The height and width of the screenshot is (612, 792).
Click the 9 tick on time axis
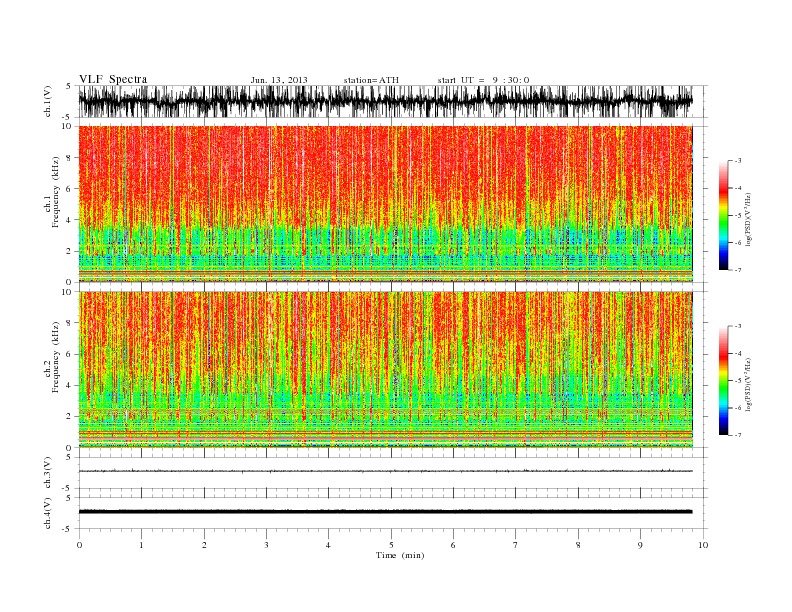pyautogui.click(x=640, y=545)
